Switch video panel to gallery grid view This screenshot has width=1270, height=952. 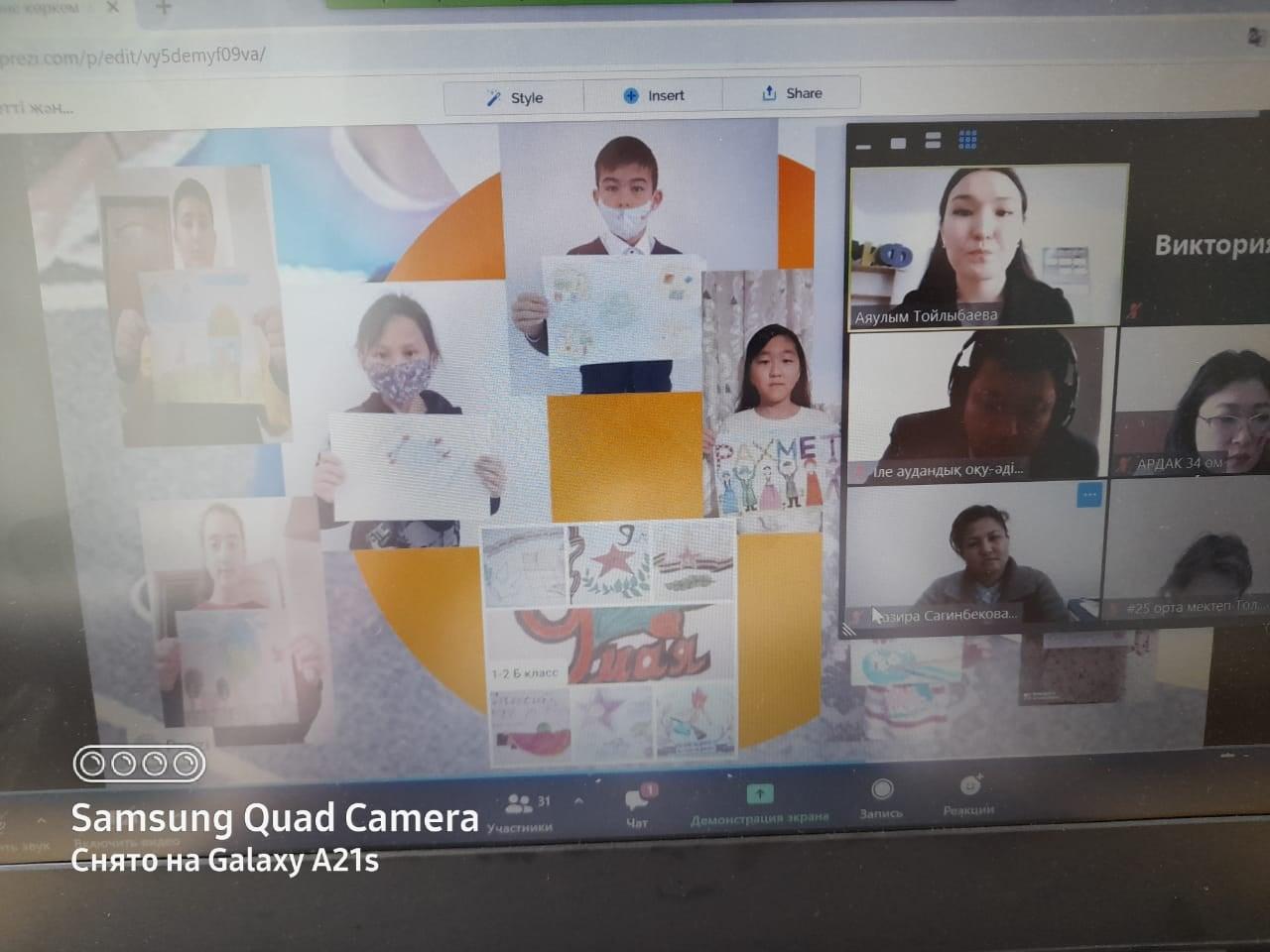click(x=968, y=140)
